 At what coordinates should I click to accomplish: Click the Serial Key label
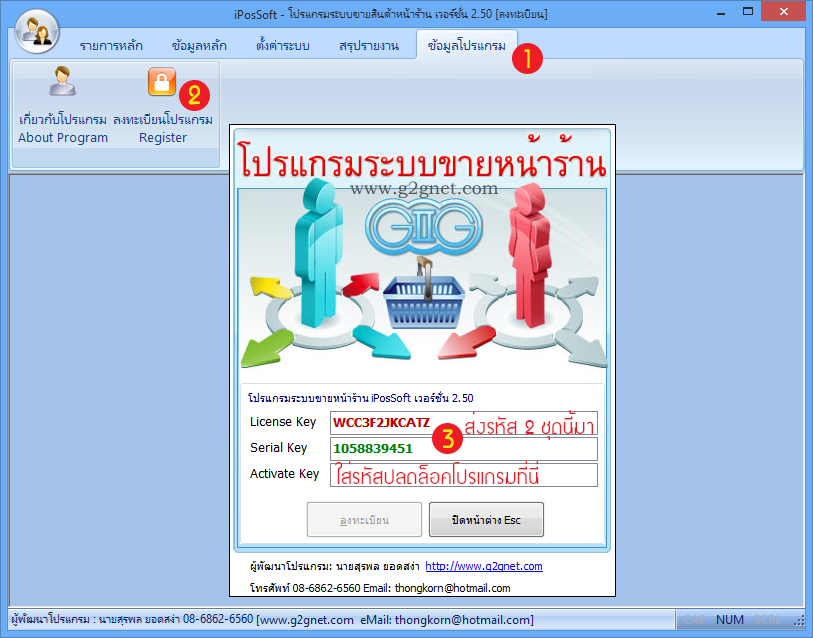pyautogui.click(x=278, y=448)
